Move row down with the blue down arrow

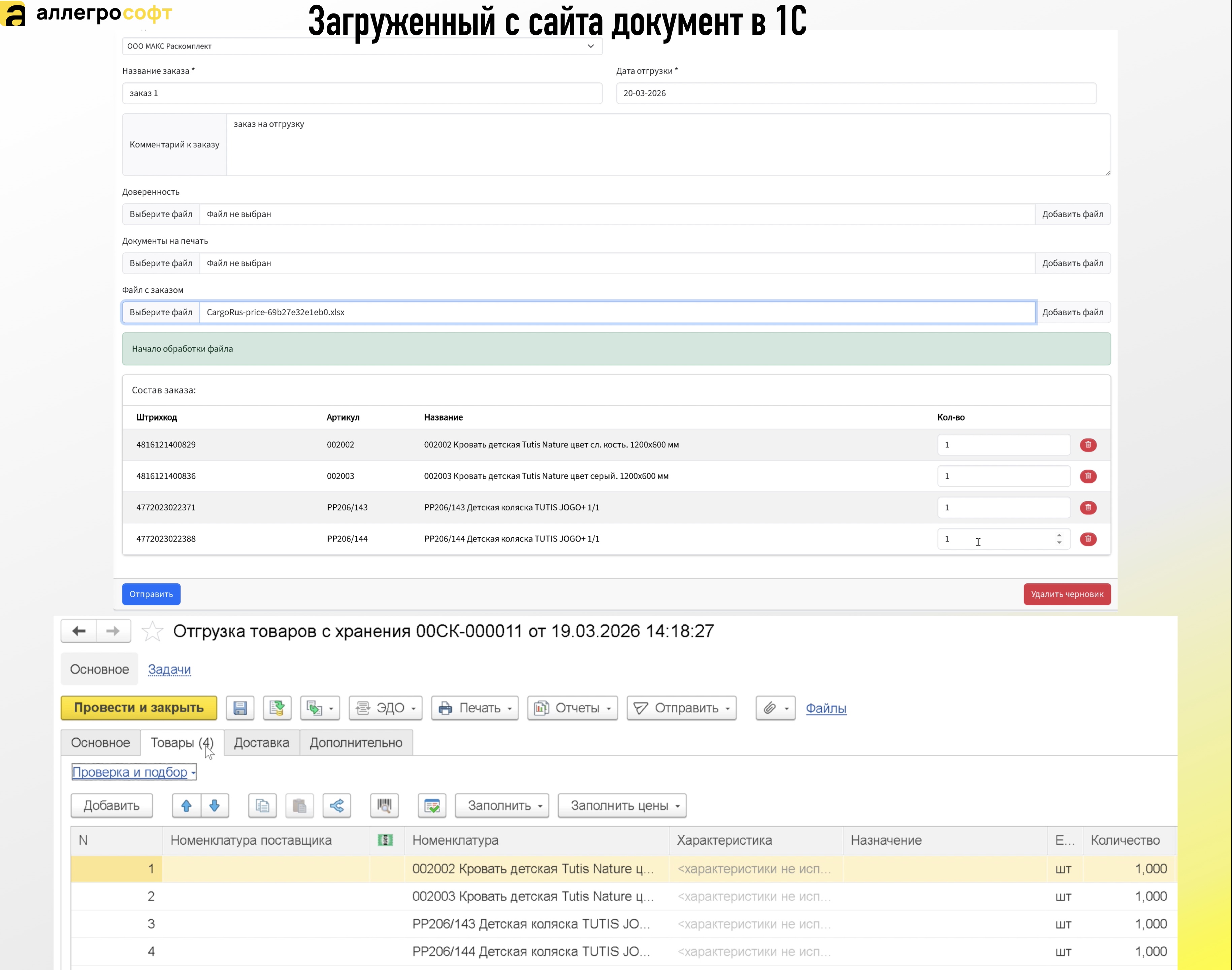click(x=215, y=806)
